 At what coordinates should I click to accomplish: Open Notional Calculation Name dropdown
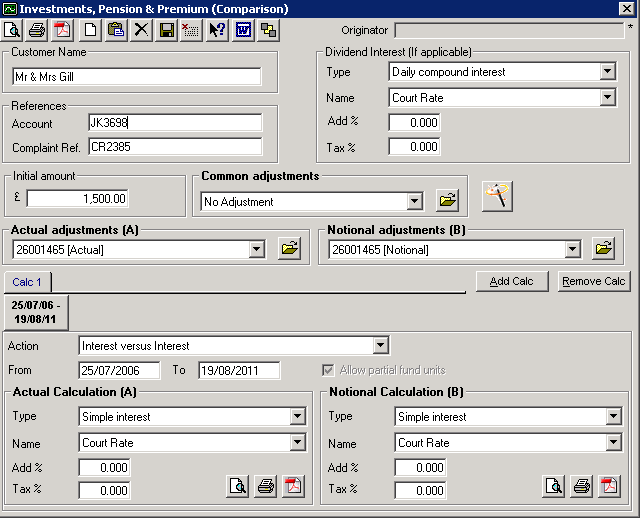pos(613,442)
